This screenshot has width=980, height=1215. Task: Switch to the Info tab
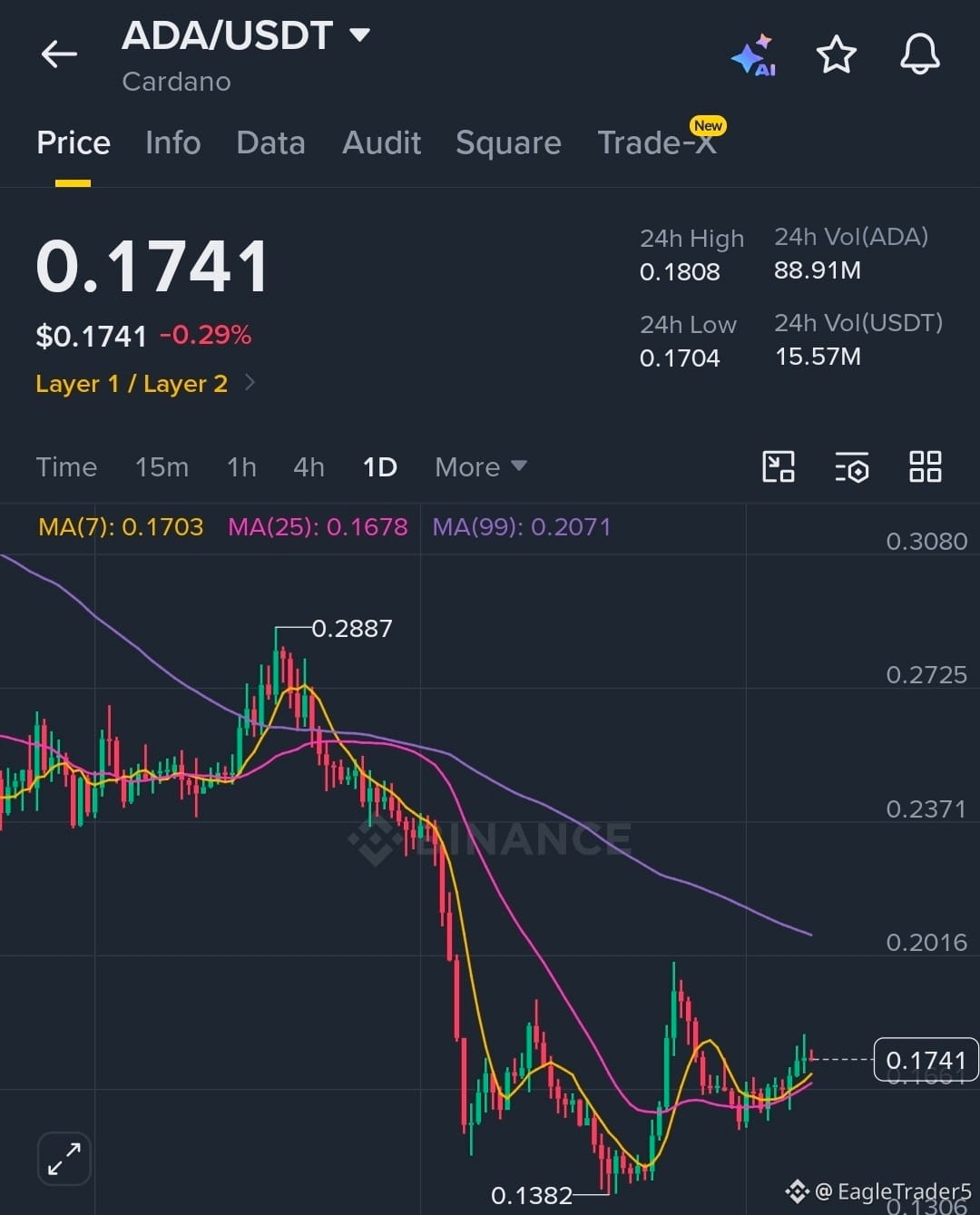pyautogui.click(x=173, y=142)
